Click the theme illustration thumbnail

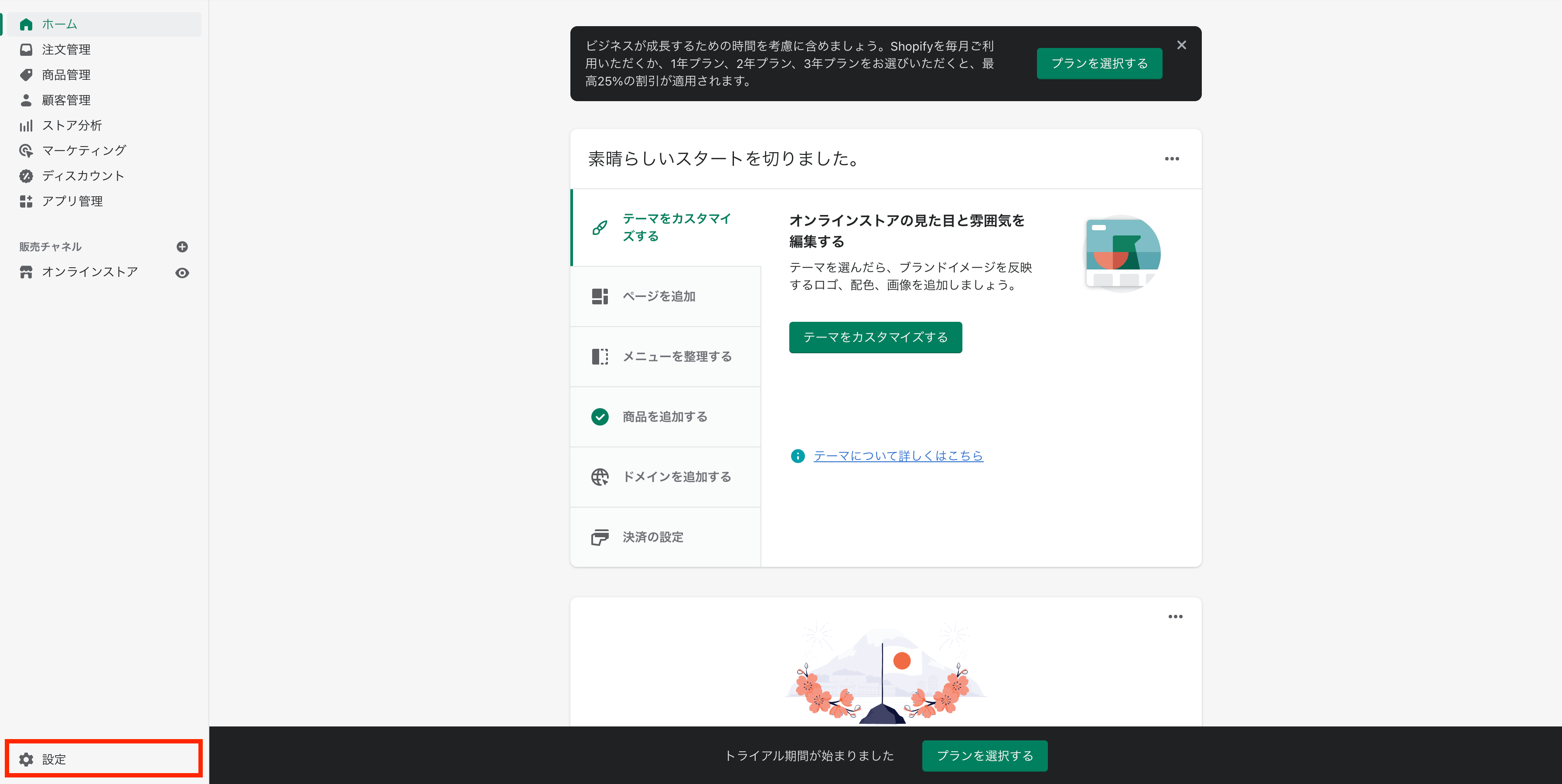(1121, 253)
